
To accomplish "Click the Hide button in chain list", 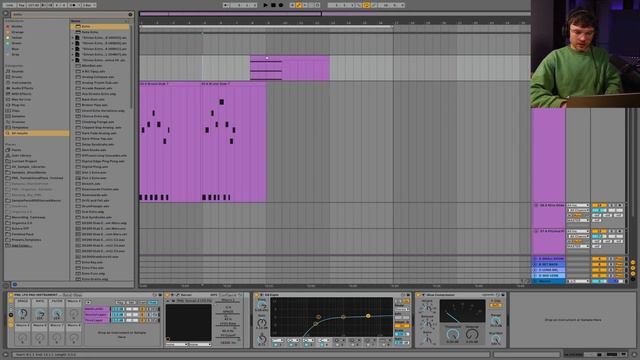I will point(153,302).
